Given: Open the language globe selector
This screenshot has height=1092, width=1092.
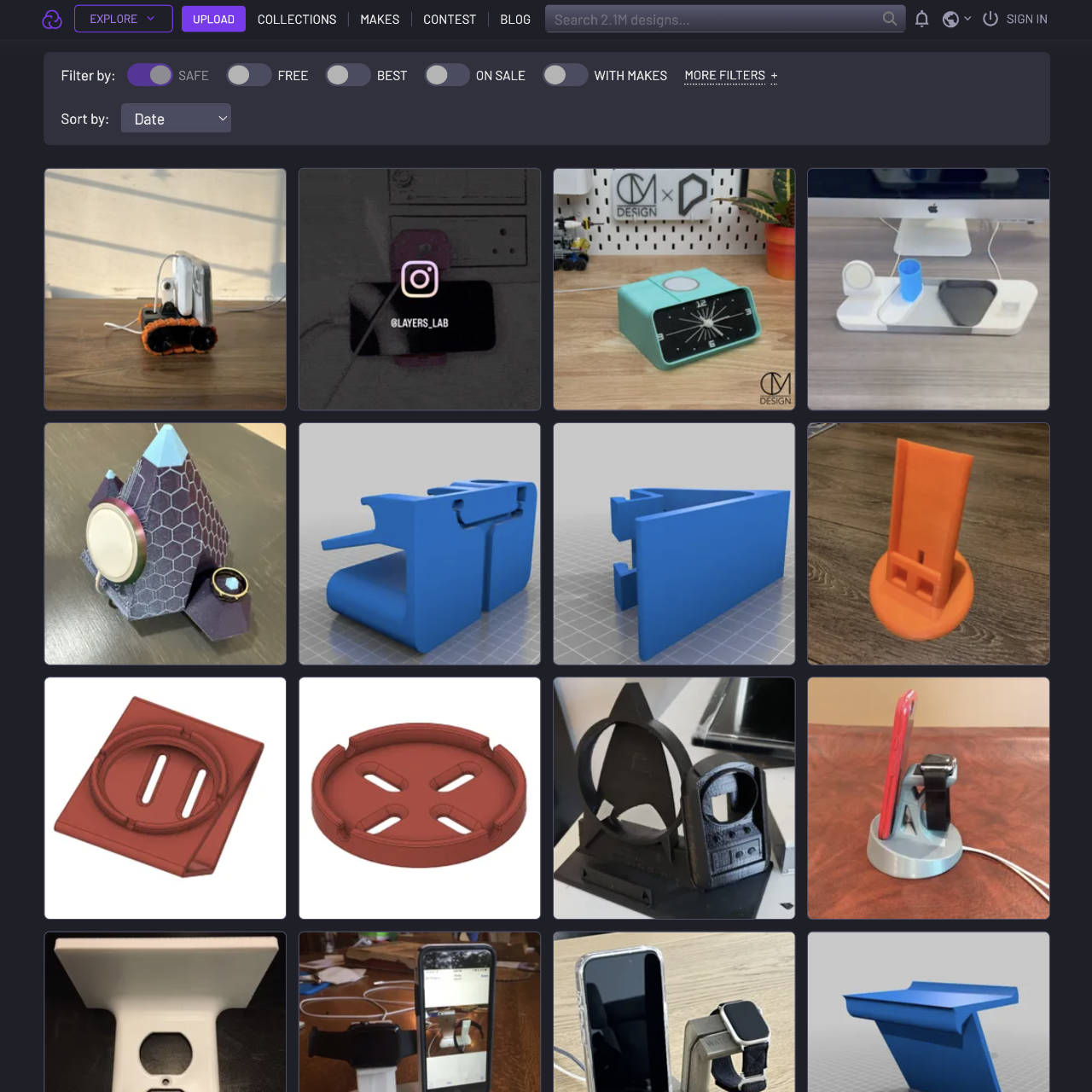Looking at the screenshot, I should 956,19.
